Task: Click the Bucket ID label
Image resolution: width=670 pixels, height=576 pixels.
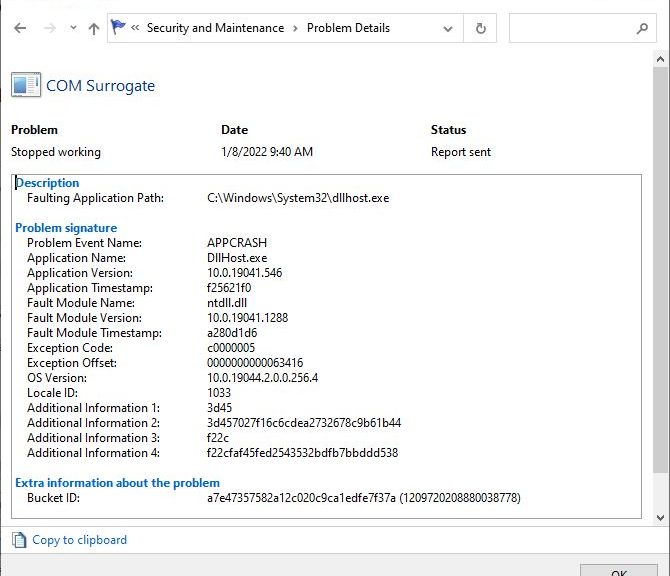Action: click(53, 498)
